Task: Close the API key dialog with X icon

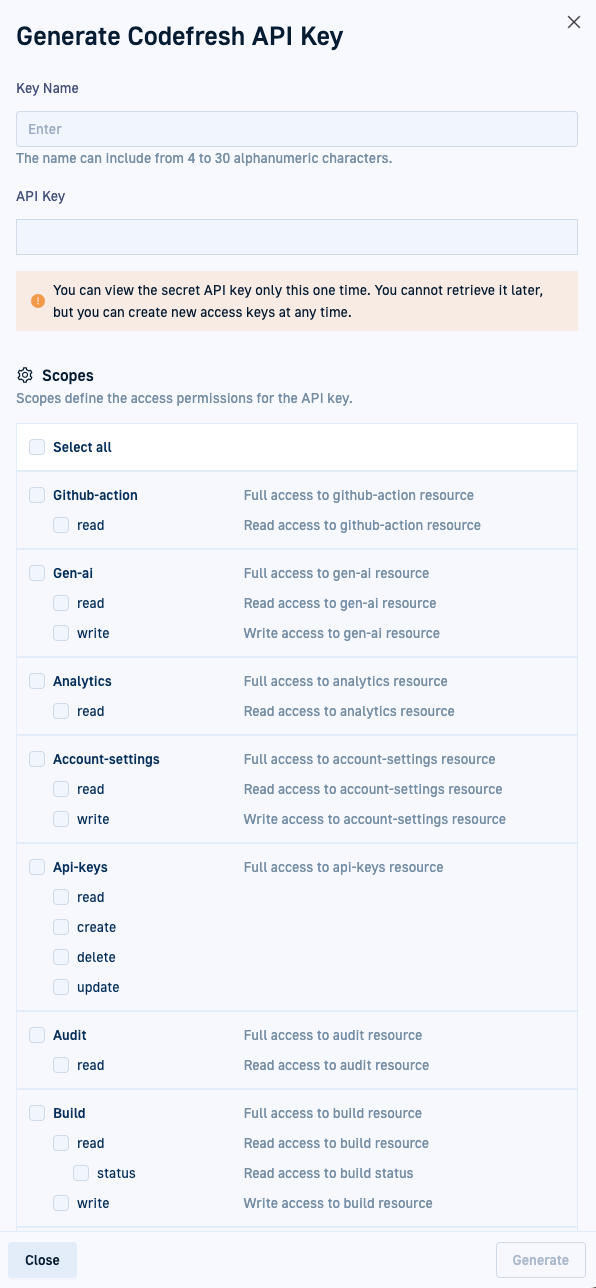Action: click(x=574, y=22)
